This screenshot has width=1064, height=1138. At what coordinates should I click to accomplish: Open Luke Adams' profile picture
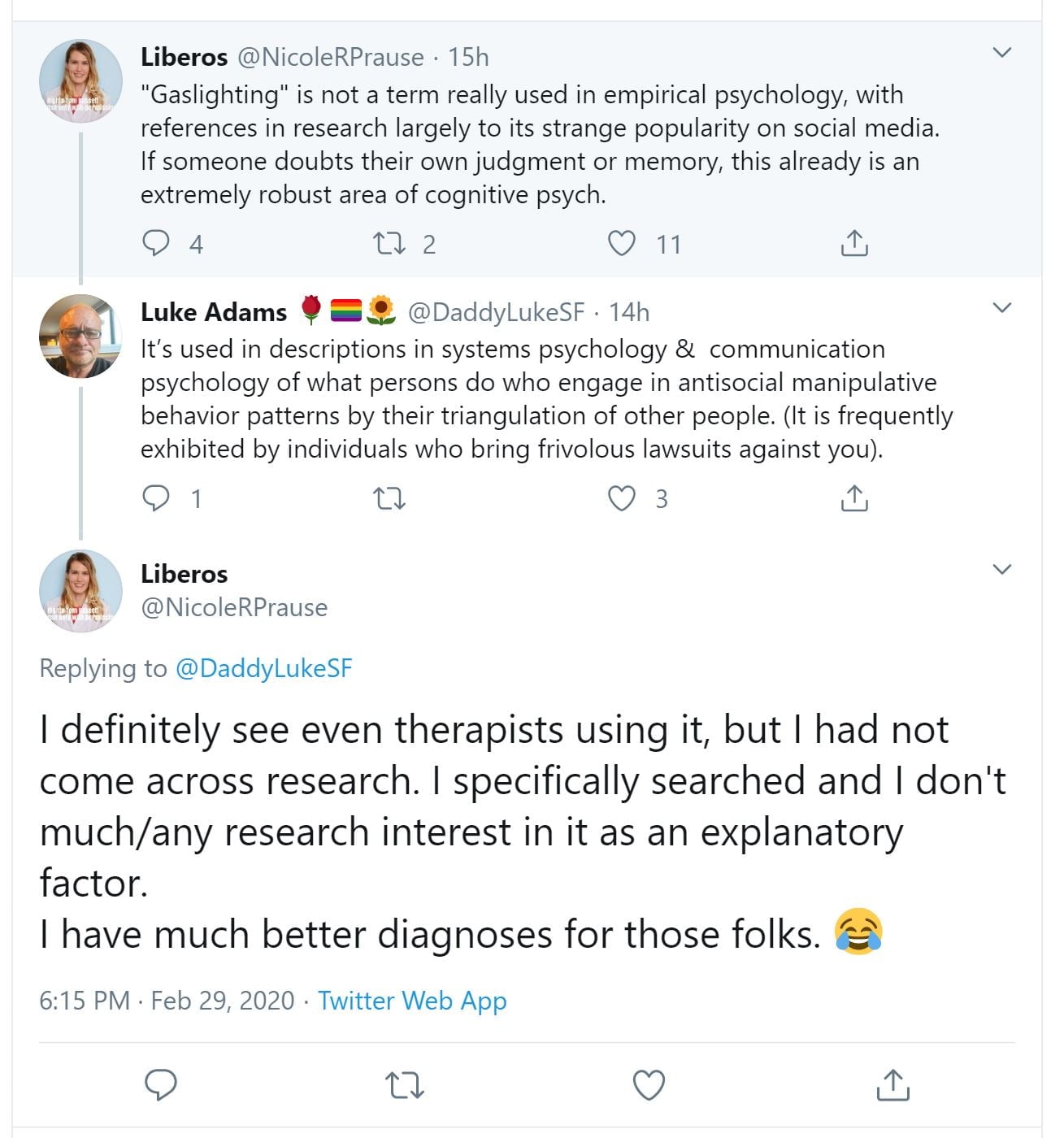[x=80, y=336]
